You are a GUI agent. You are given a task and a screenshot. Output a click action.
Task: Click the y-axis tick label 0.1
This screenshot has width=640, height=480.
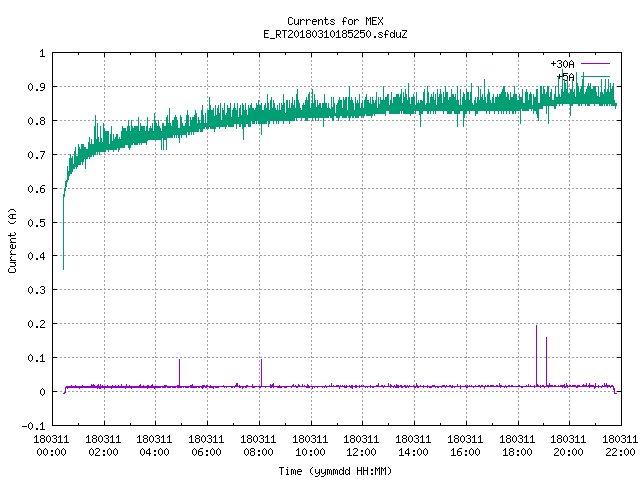[36, 358]
